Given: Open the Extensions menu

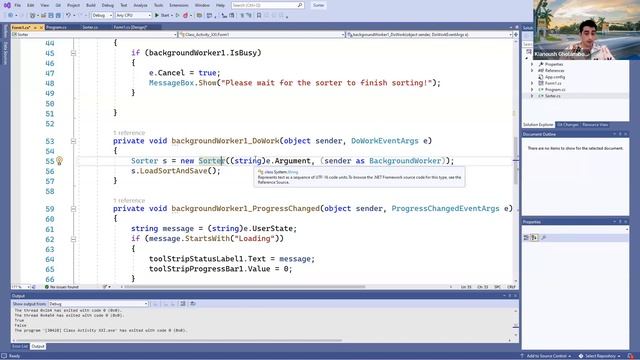Looking at the screenshot, I should pyautogui.click(x=179, y=5).
